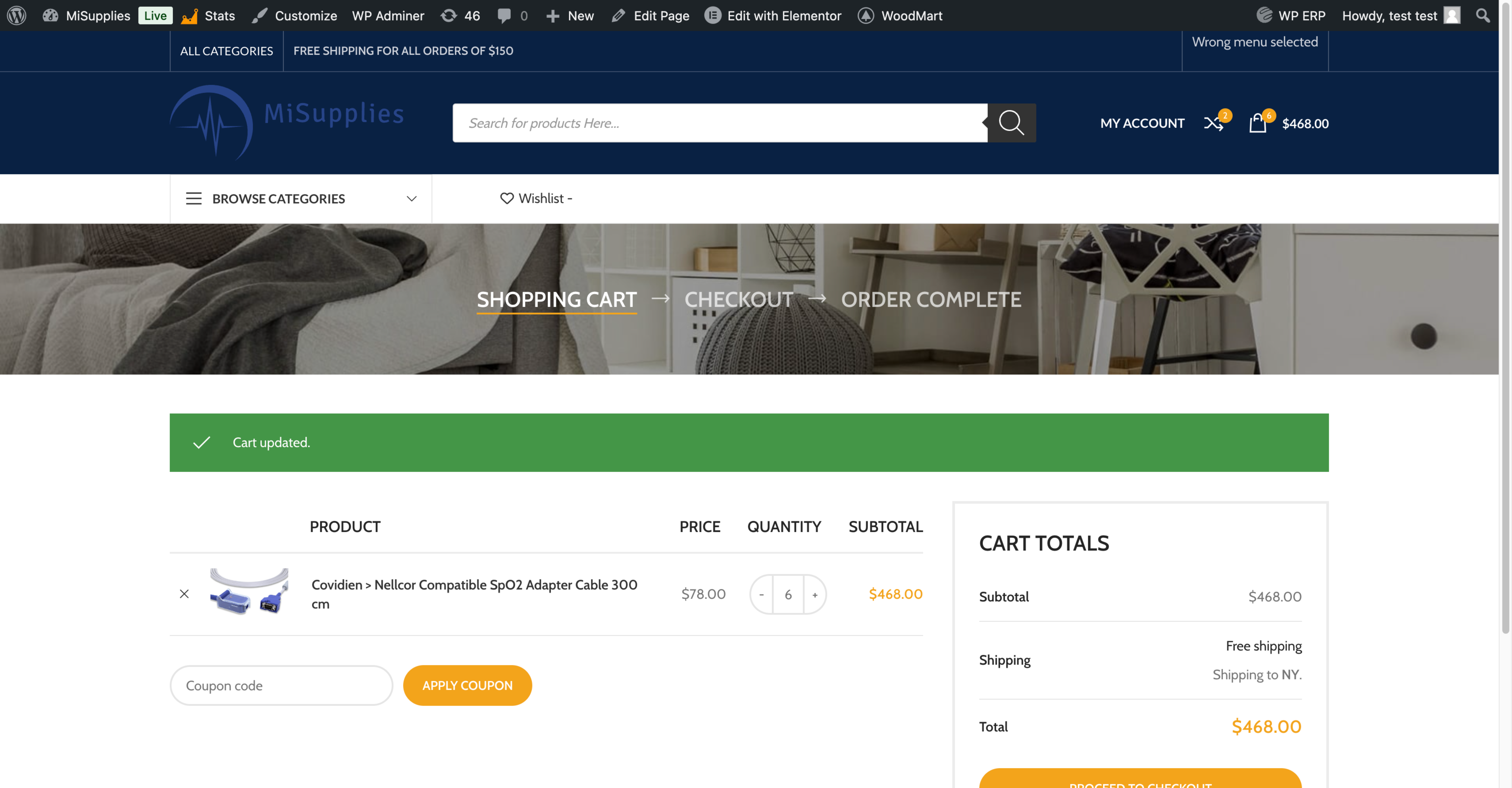Click the MiSupplies site logo
This screenshot has height=788, width=1512.
click(287, 122)
